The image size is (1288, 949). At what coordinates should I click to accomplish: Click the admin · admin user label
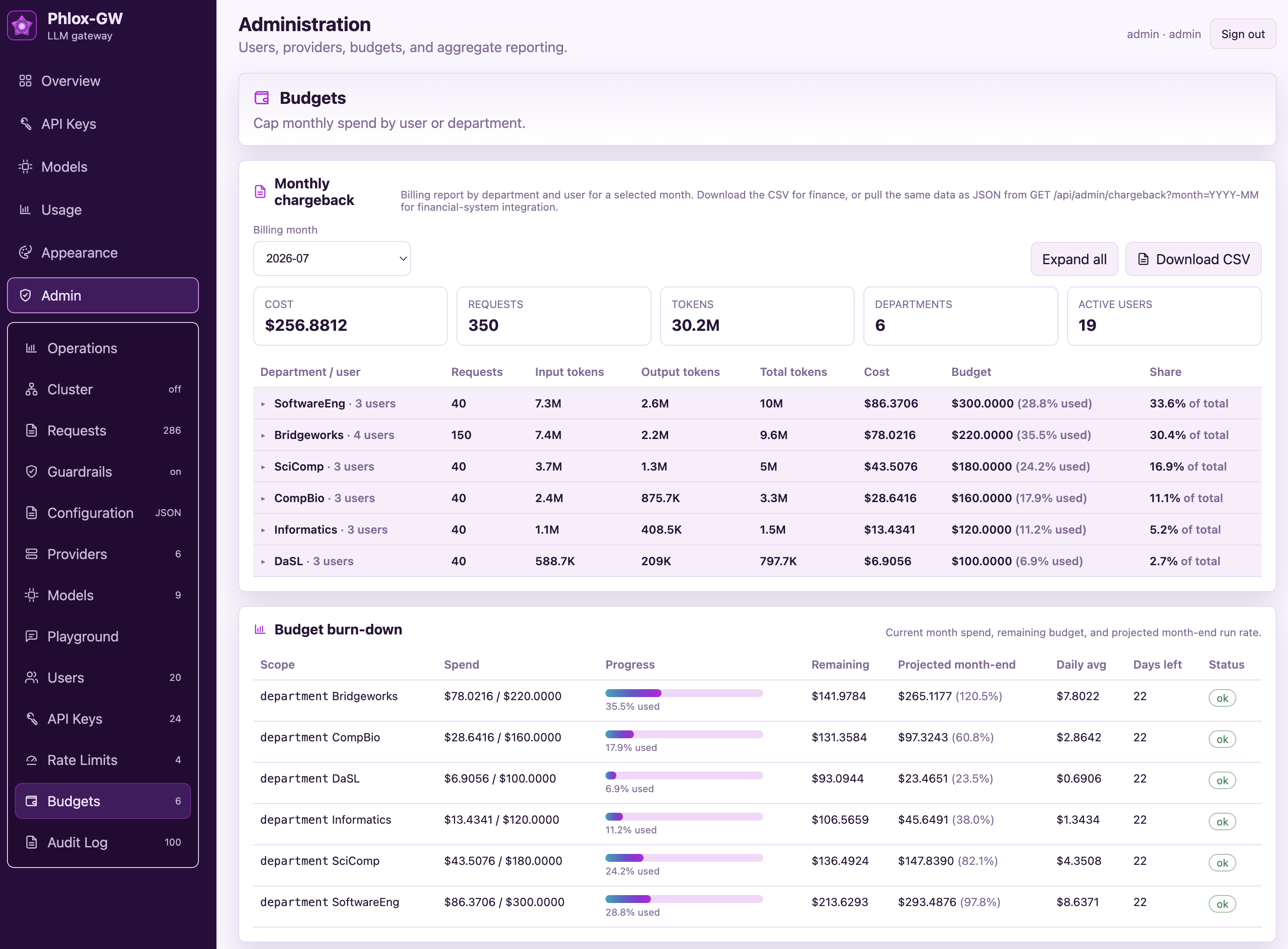(x=1164, y=34)
